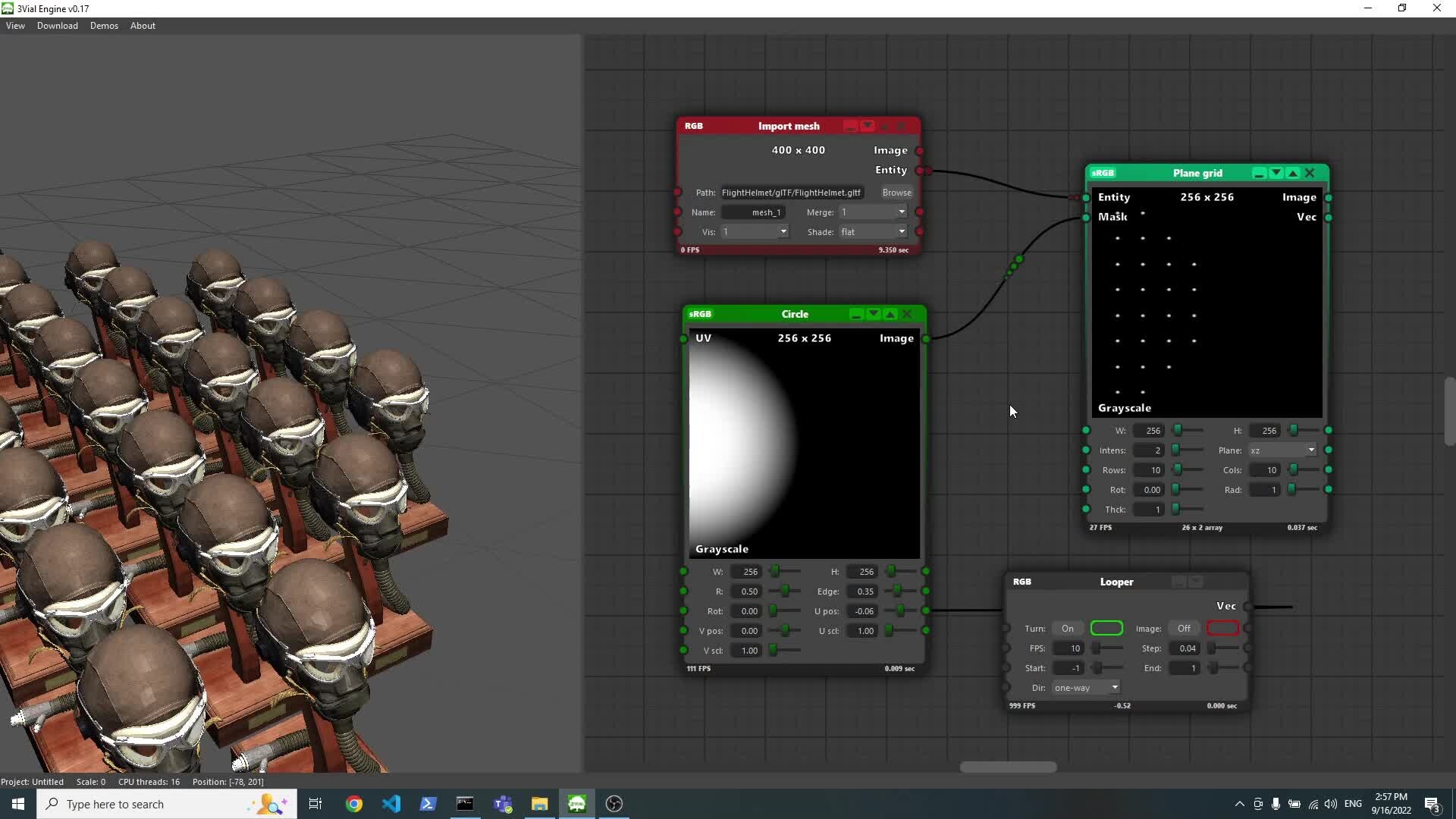Click the Grayscale output of the Circle node
The width and height of the screenshot is (1456, 819).
(721, 548)
